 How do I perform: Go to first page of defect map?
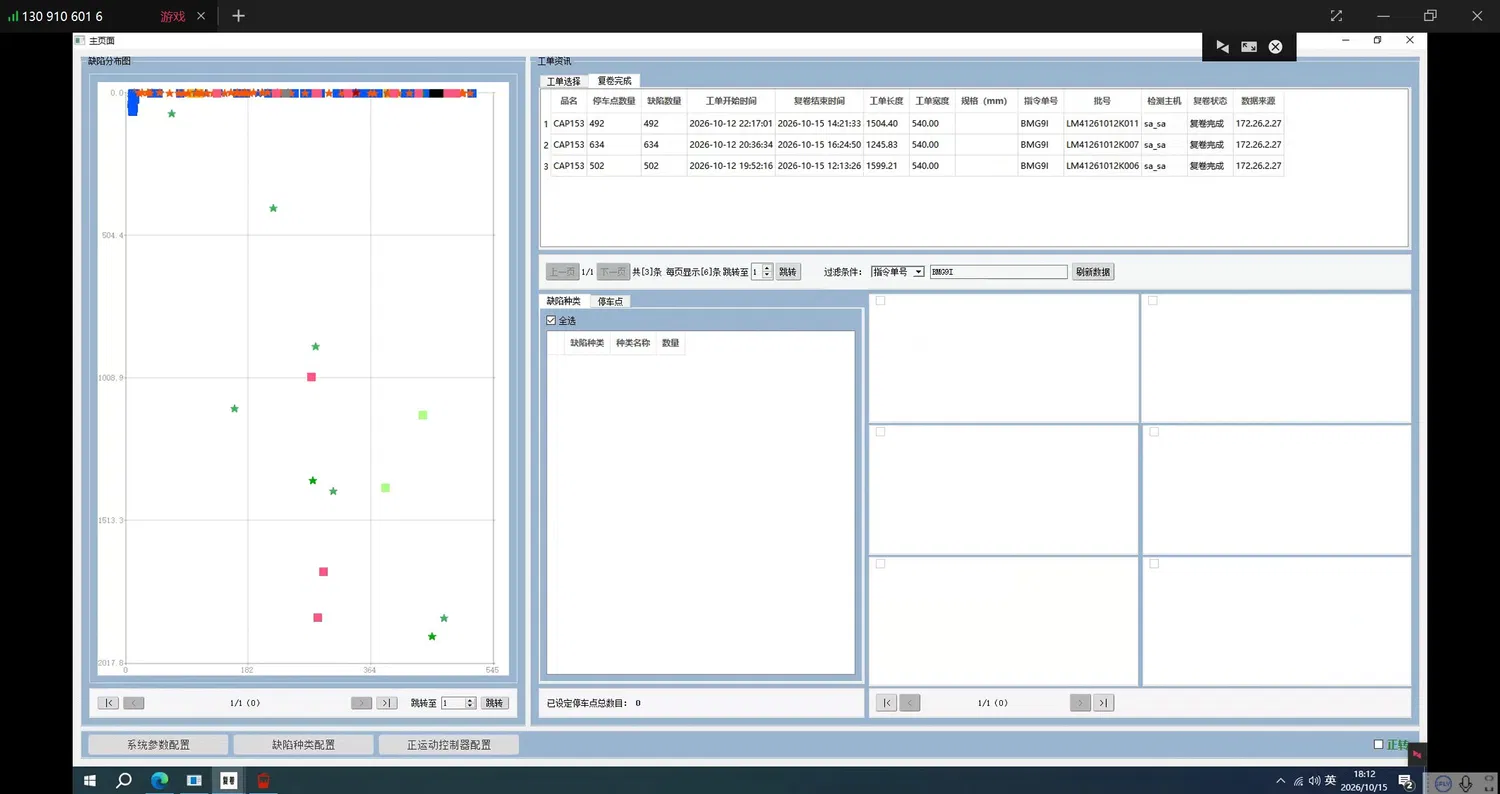(x=108, y=703)
